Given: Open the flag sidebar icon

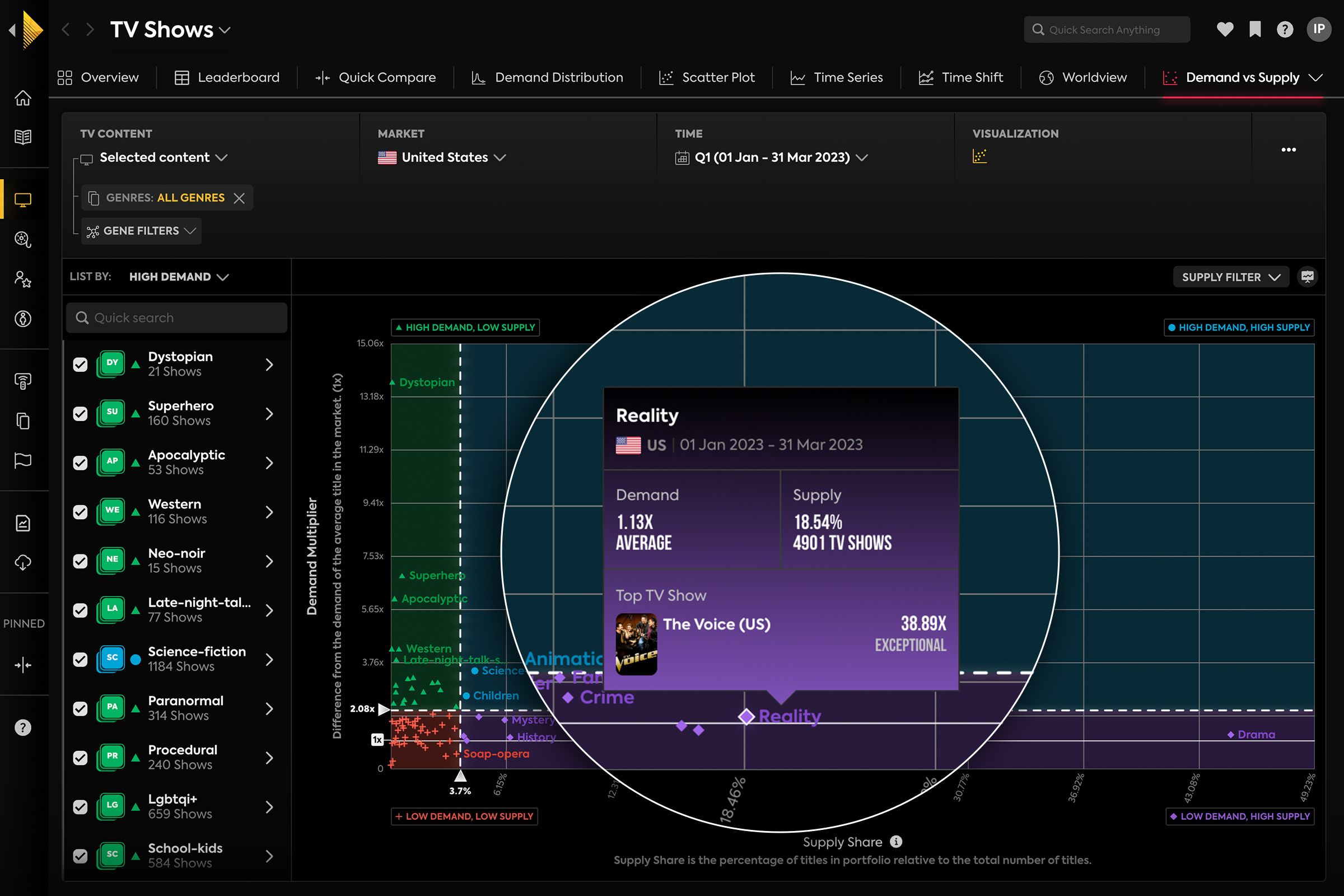Looking at the screenshot, I should tap(23, 460).
